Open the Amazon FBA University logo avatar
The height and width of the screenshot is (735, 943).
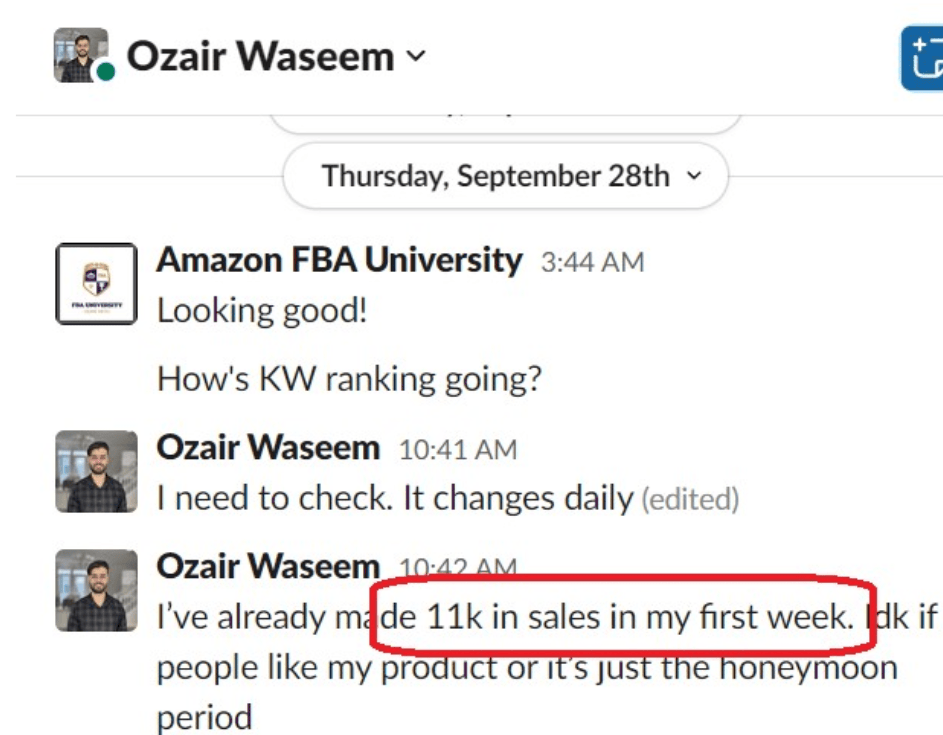[x=96, y=284]
